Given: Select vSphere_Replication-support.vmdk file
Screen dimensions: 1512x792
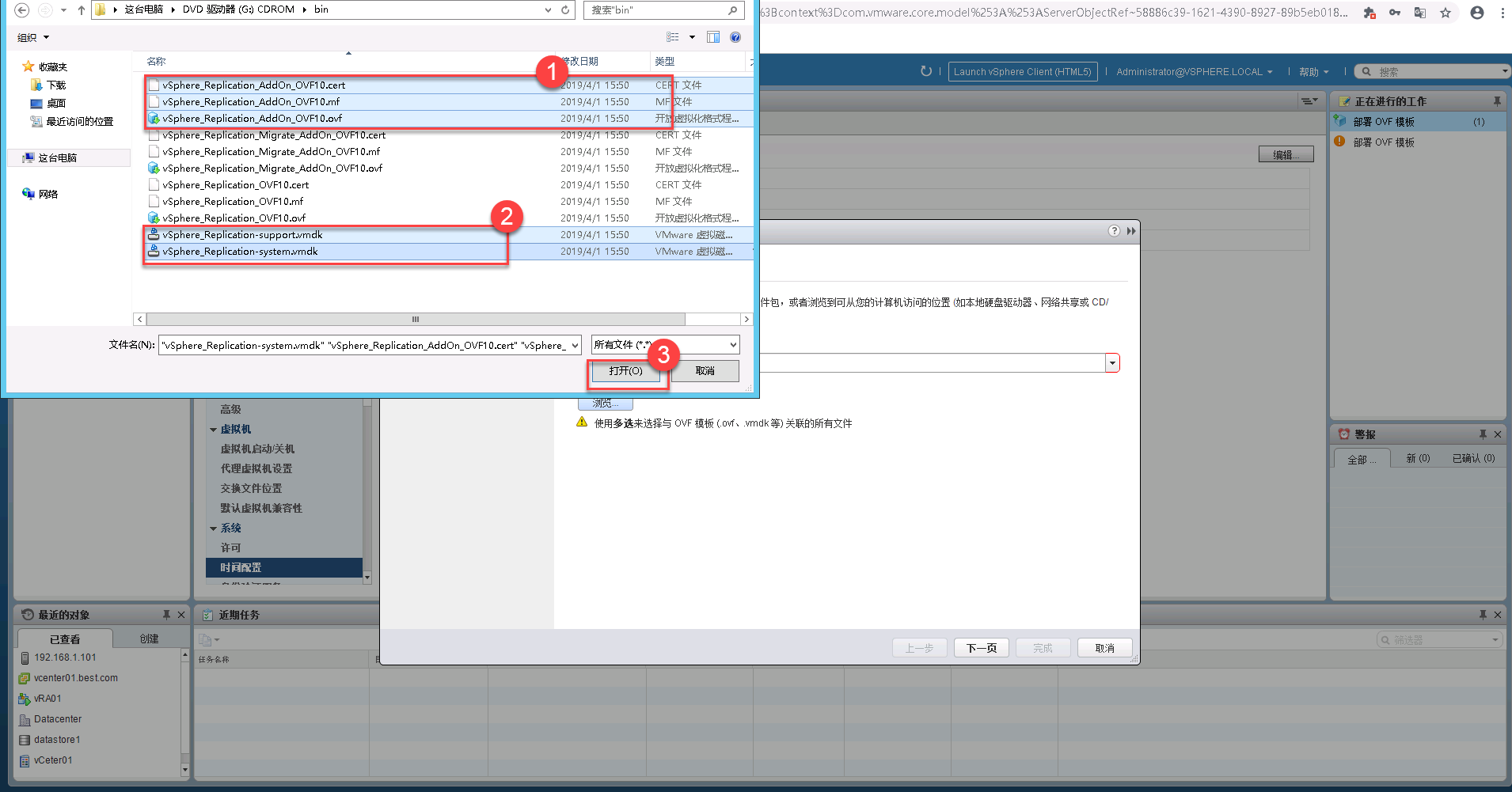Looking at the screenshot, I should click(x=242, y=235).
